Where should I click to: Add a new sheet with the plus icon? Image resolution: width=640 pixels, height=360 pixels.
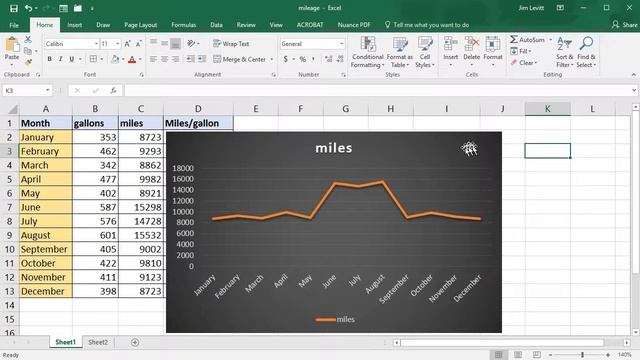pyautogui.click(x=135, y=342)
